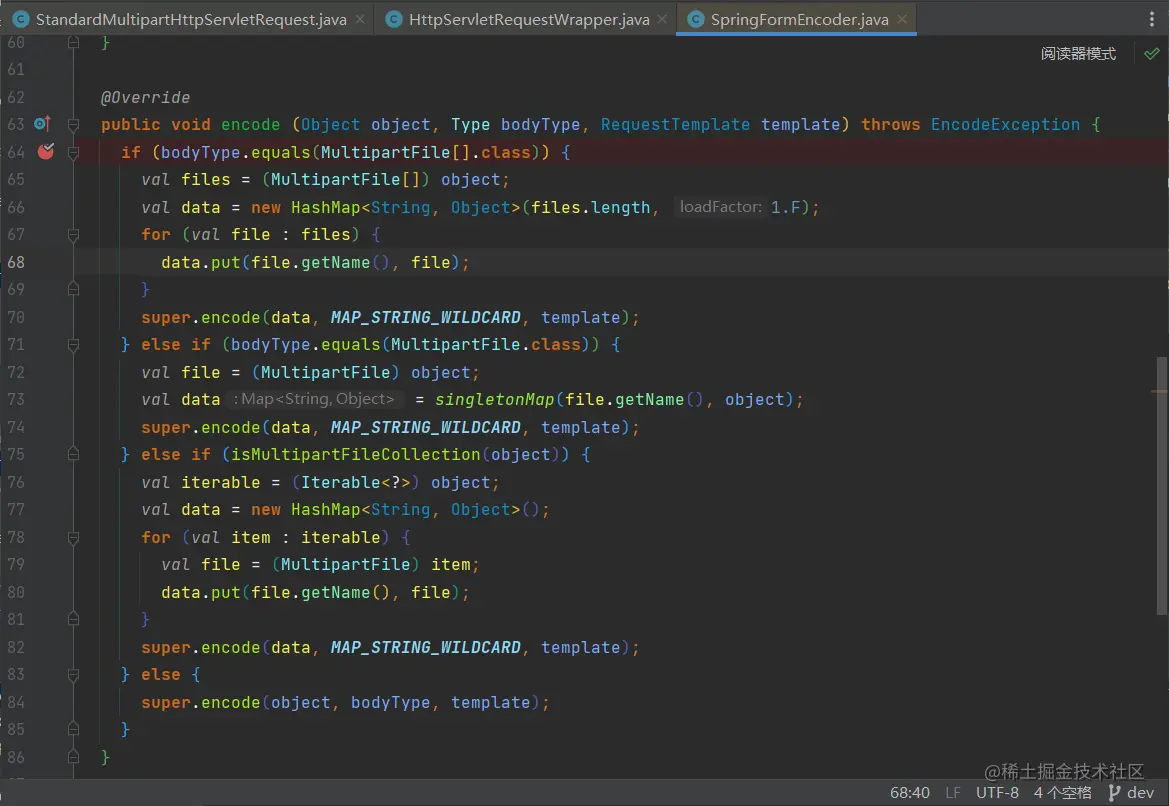Open the dev git branch widget
The width and height of the screenshot is (1169, 806).
1132,793
